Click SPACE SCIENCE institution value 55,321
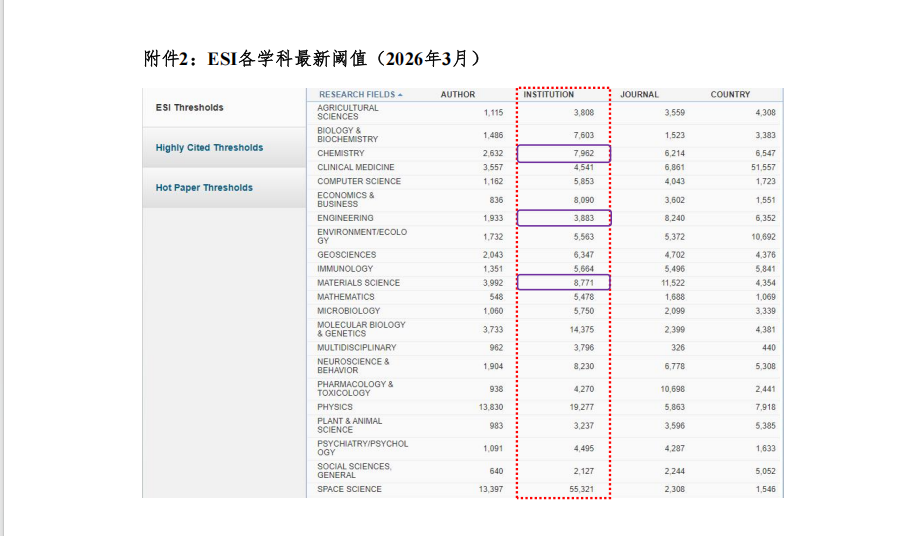 point(581,490)
